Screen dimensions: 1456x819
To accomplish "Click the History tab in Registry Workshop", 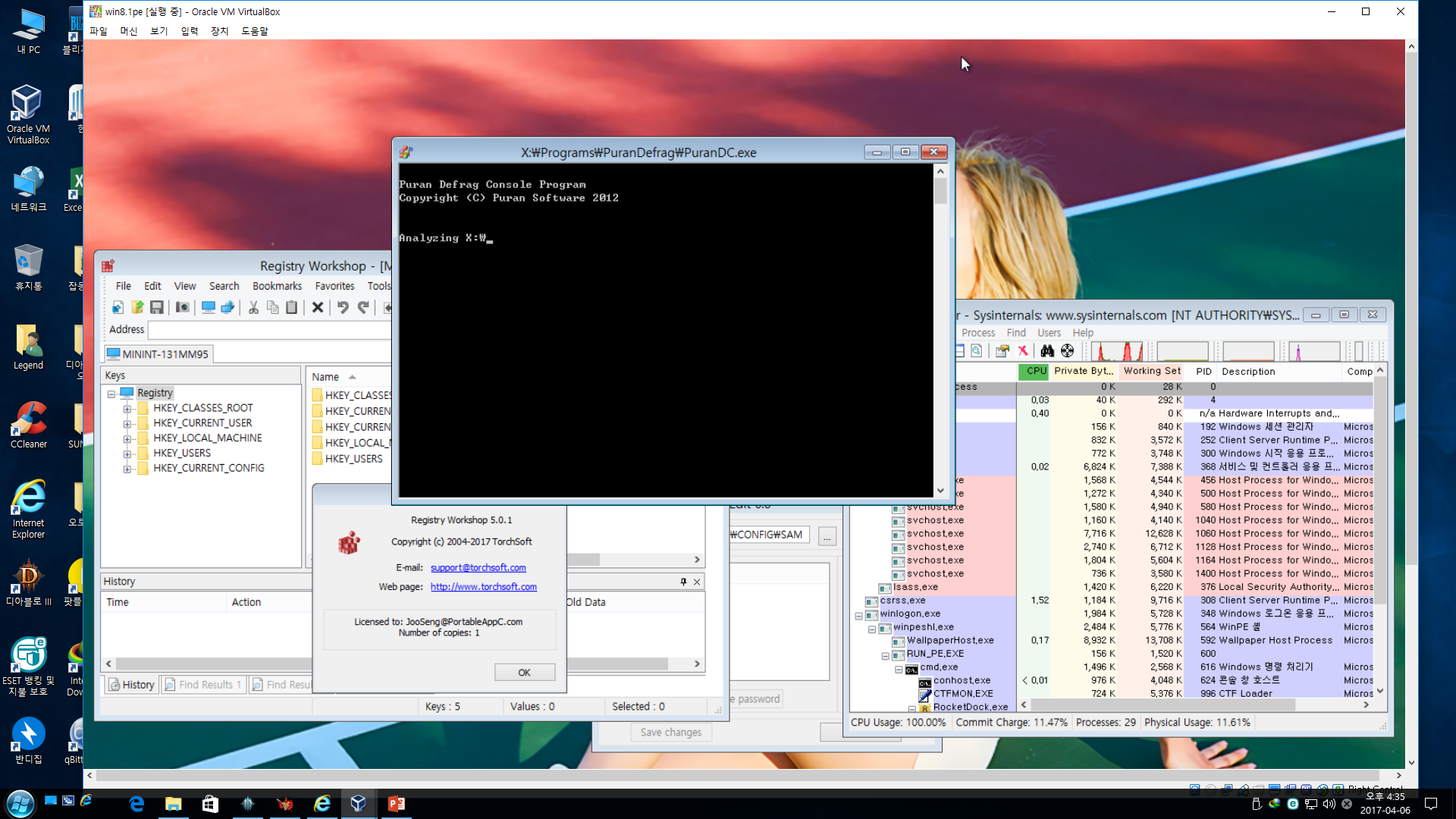I will click(131, 684).
